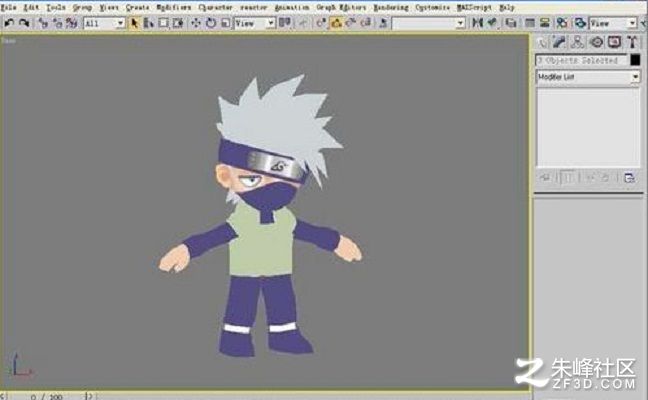This screenshot has width=648, height=400.
Task: Open the Edit Named Selection Sets icon
Action: [383, 23]
